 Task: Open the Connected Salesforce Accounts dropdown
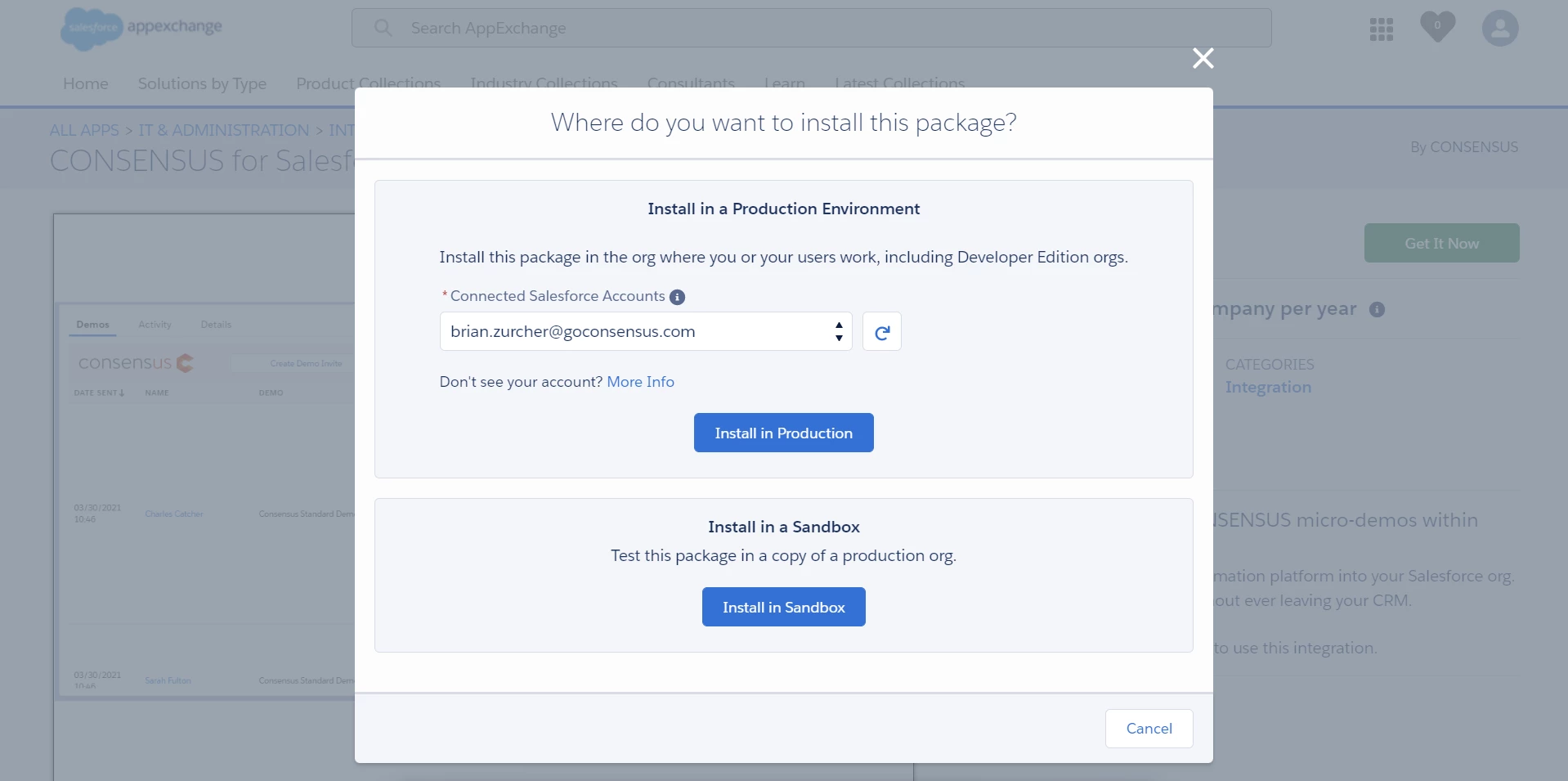[645, 332]
